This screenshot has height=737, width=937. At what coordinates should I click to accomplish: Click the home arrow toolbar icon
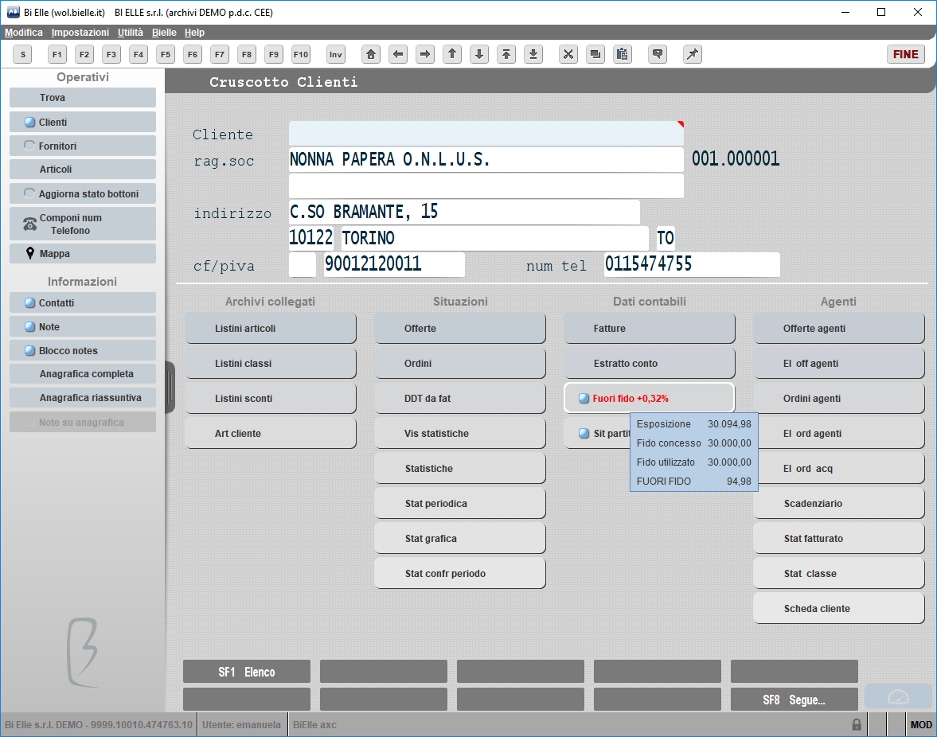point(371,54)
